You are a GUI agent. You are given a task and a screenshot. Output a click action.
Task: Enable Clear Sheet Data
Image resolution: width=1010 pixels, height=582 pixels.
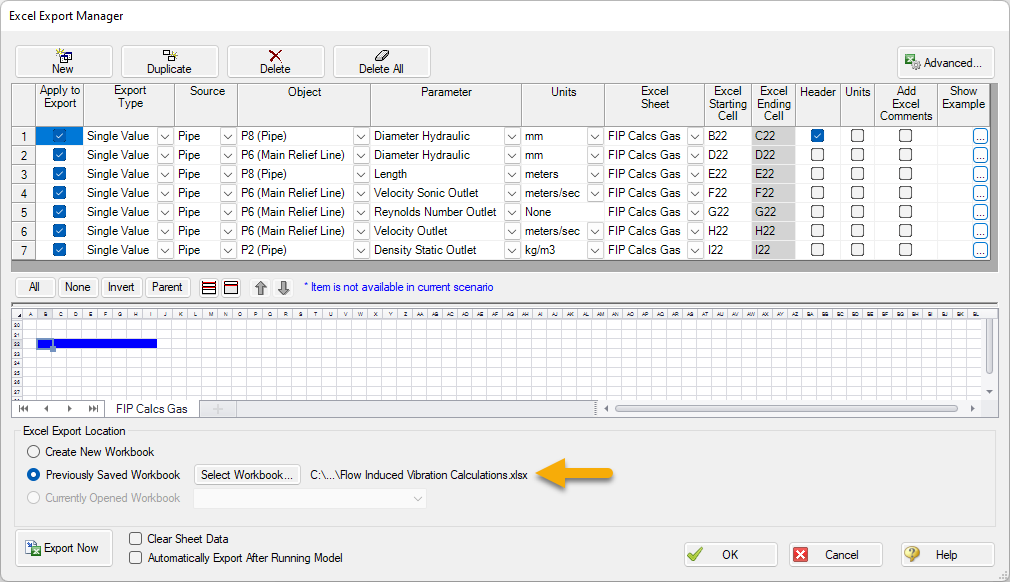click(136, 538)
